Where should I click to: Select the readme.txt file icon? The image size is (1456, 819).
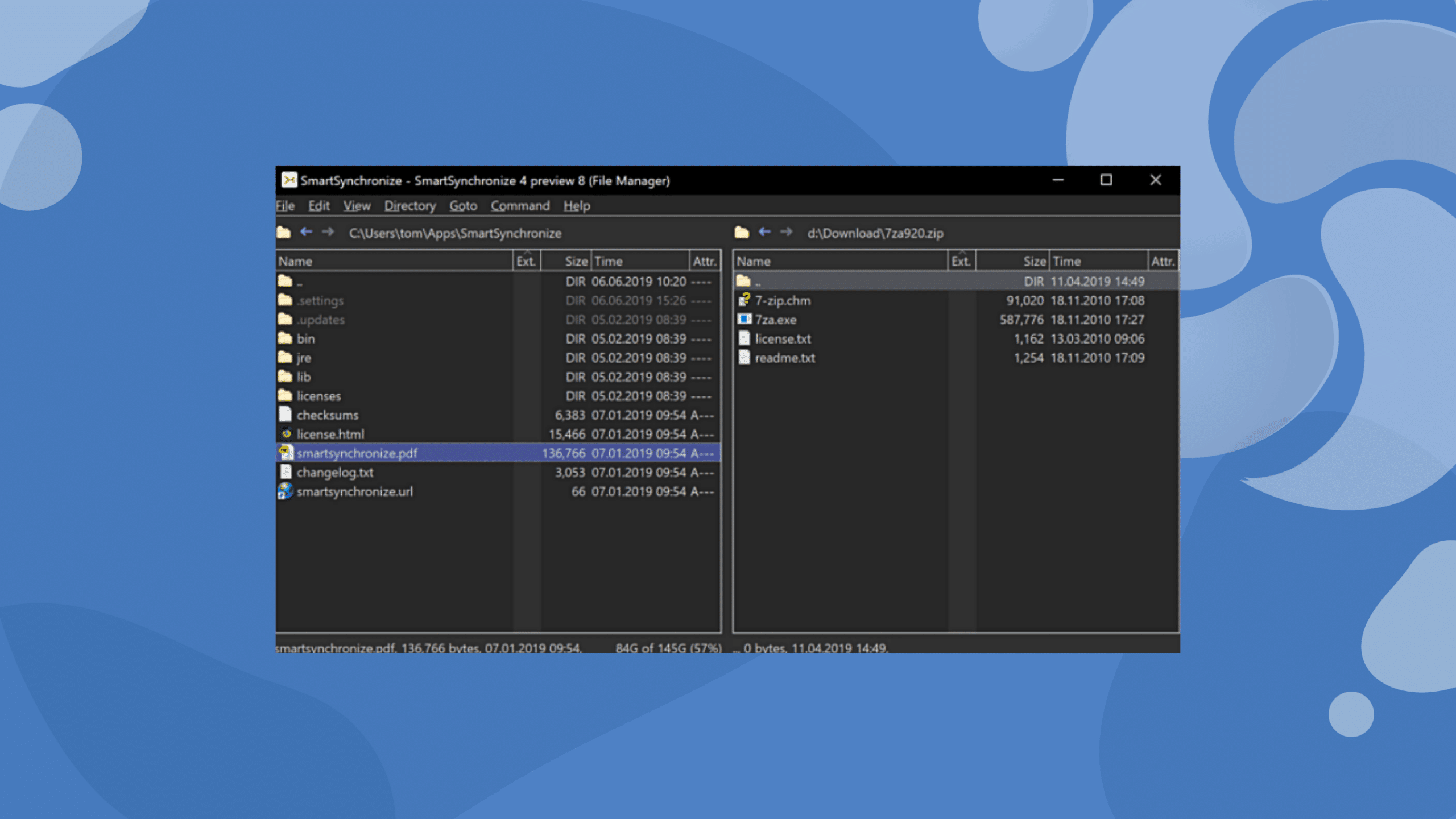point(744,357)
